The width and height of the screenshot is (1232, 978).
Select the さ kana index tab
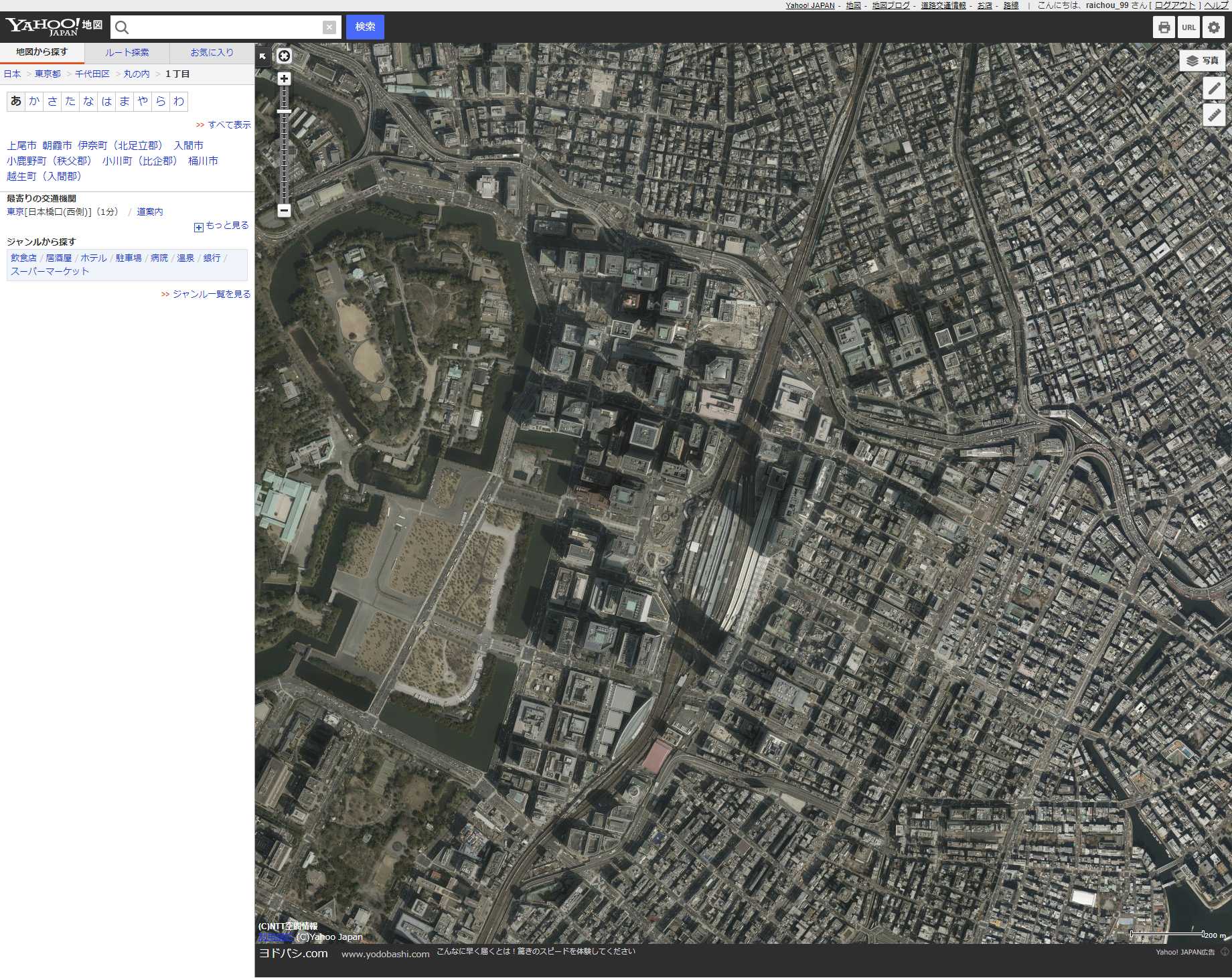[x=52, y=101]
